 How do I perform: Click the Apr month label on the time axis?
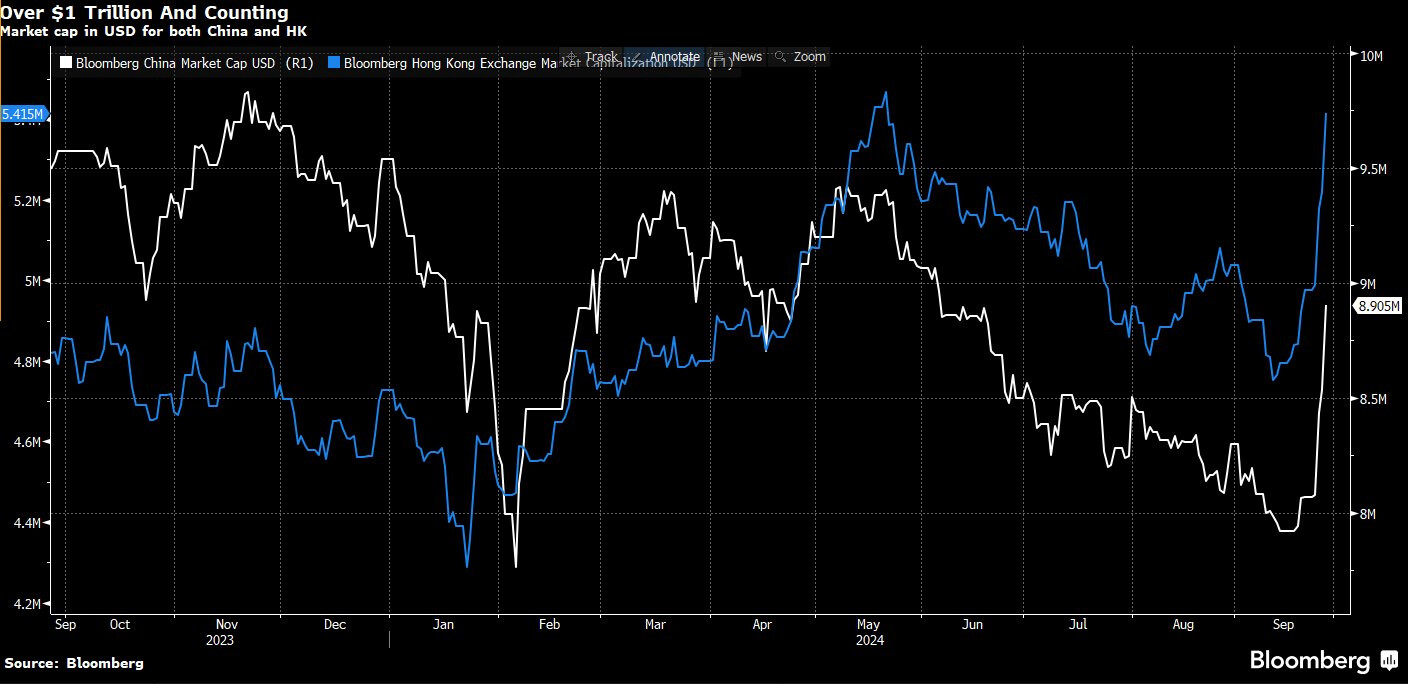pos(762,625)
